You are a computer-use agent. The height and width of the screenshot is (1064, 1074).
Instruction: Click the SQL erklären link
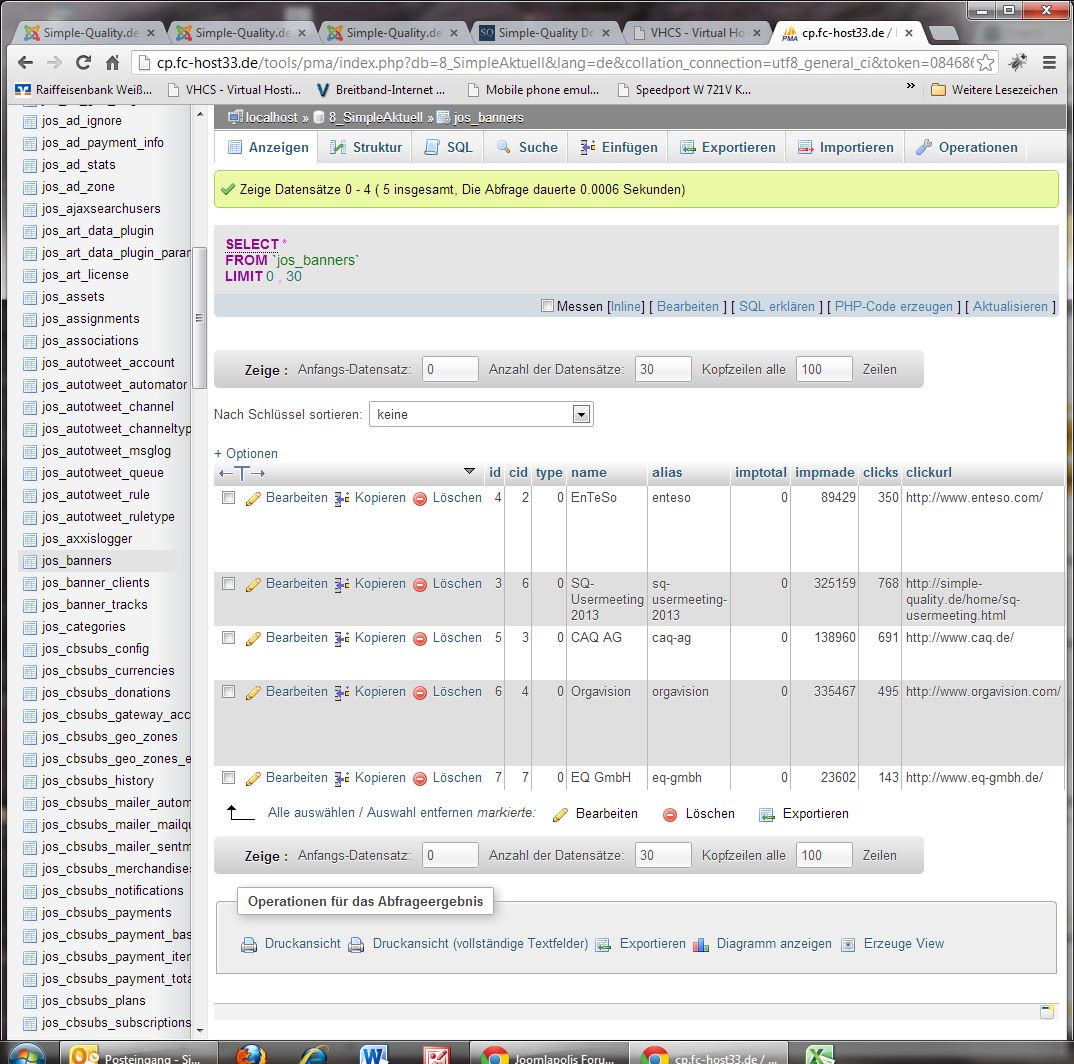click(777, 306)
